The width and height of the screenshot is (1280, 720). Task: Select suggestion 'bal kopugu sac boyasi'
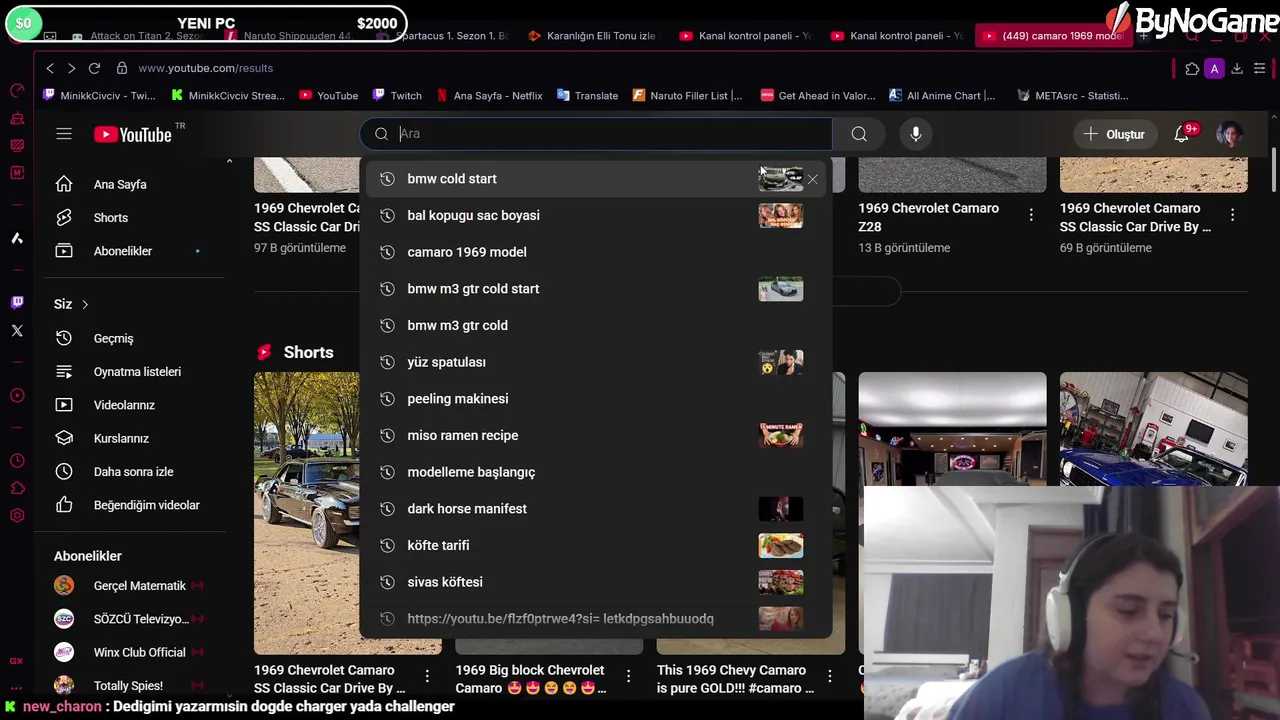[x=596, y=216]
